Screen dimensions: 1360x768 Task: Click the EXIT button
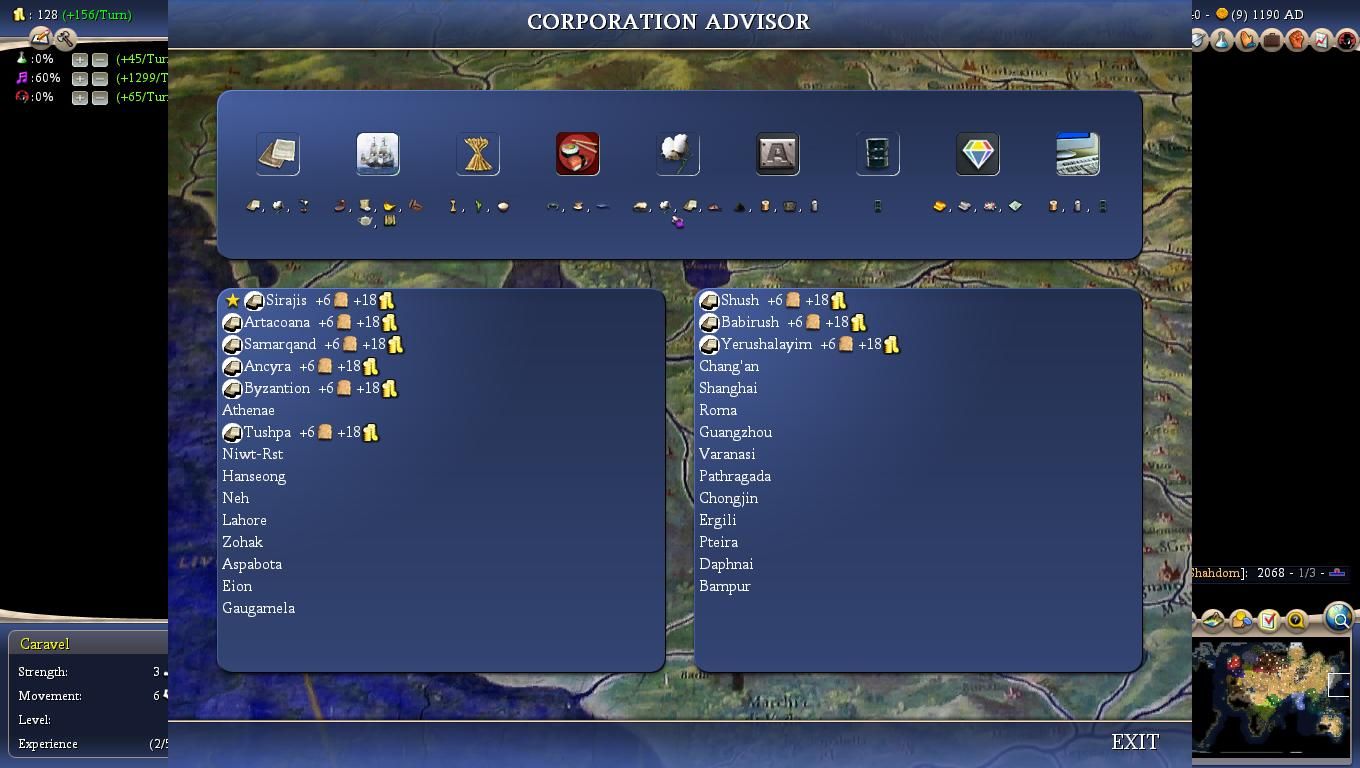1135,742
